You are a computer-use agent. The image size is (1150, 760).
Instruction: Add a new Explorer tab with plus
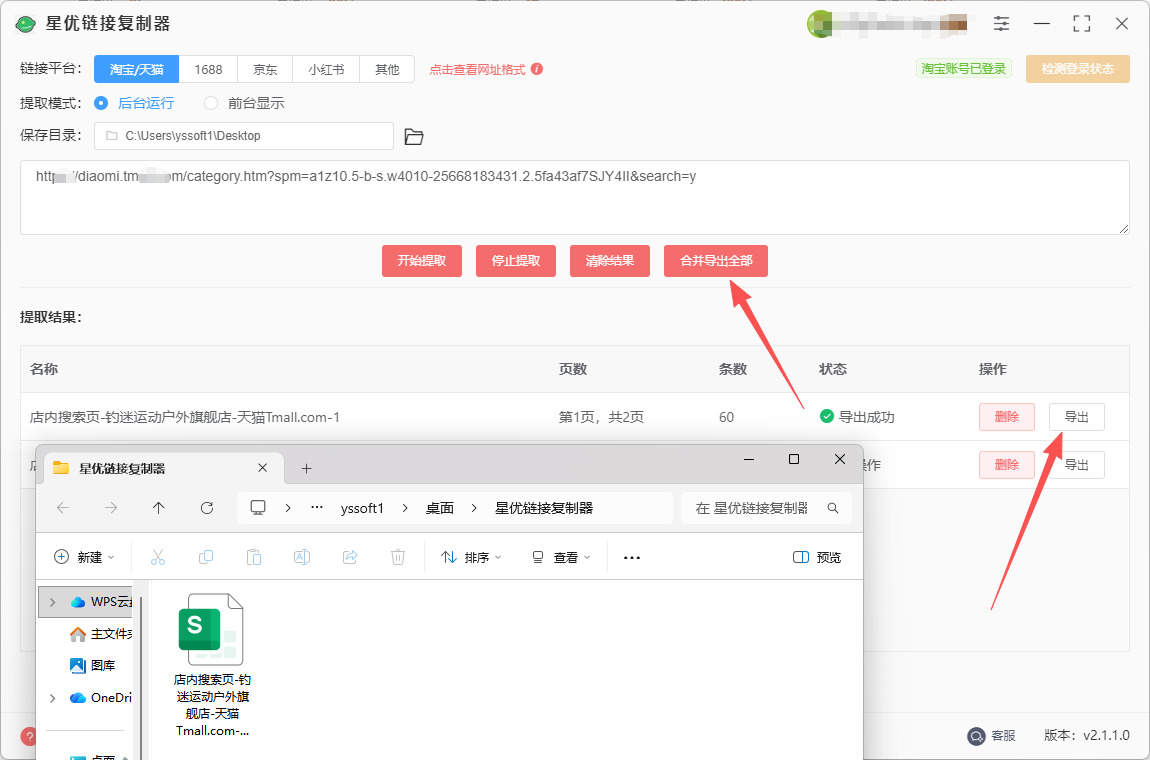tap(307, 468)
